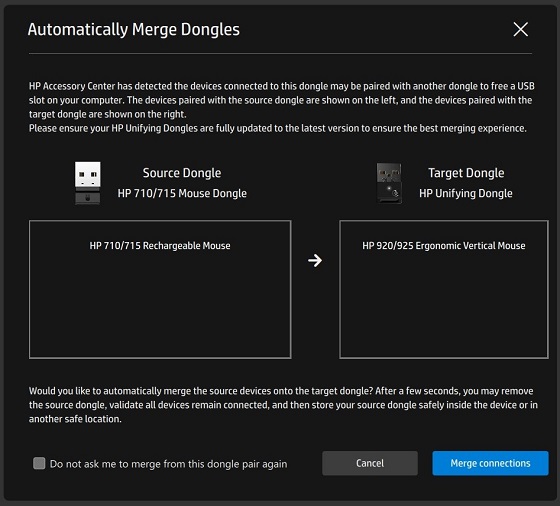Click the 'Do not ask me to merge' label
560x506 pixels.
click(168, 464)
